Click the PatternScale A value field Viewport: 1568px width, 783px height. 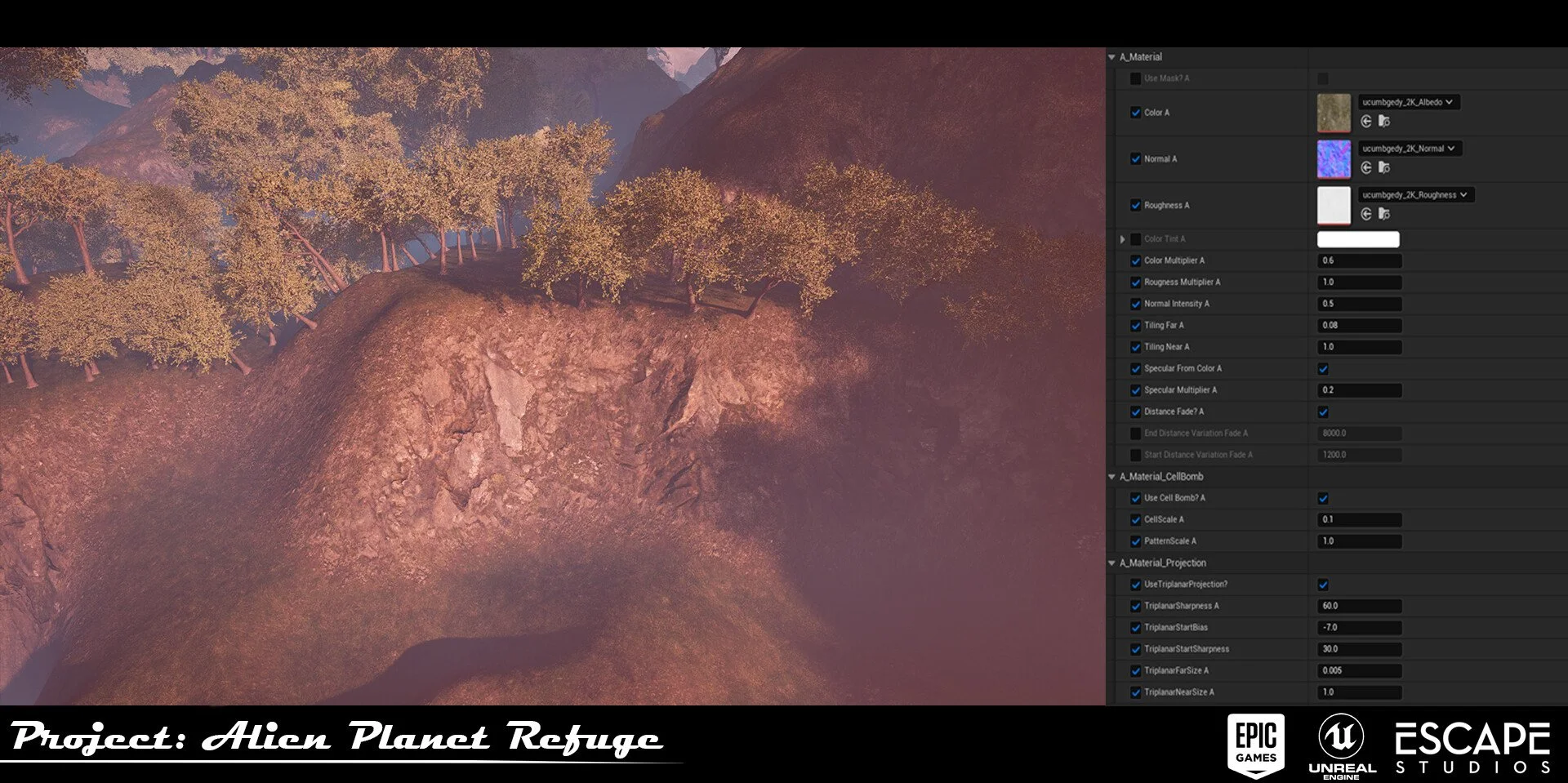pos(1360,541)
